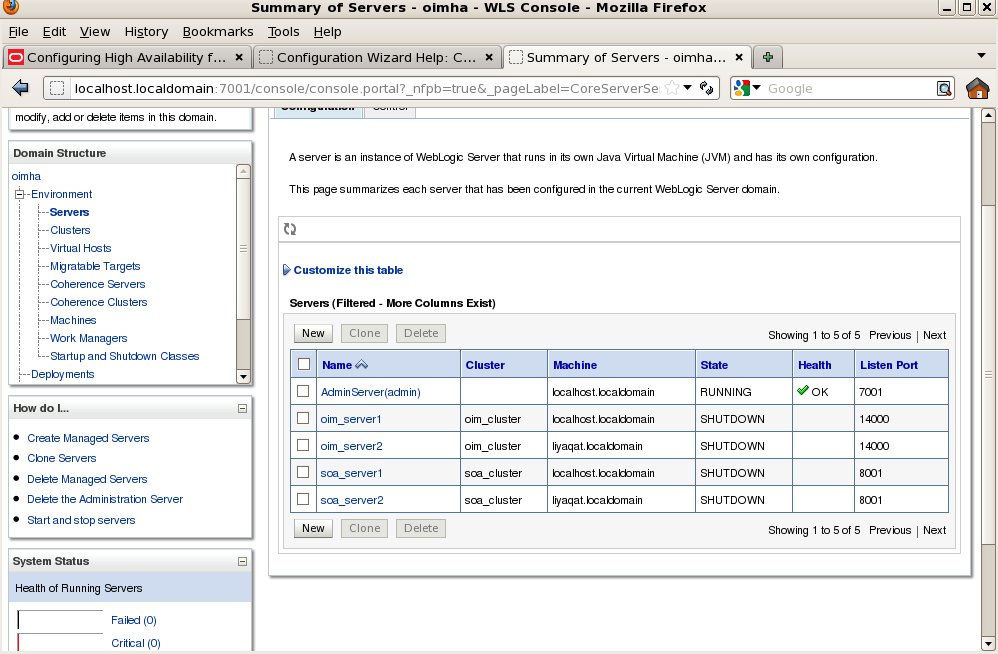Open the History menu
This screenshot has height=654, width=998.
click(146, 31)
